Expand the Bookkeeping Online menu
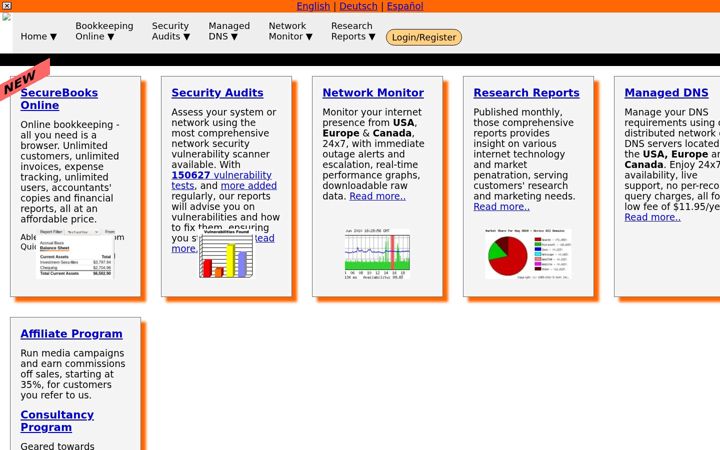 click(x=104, y=31)
